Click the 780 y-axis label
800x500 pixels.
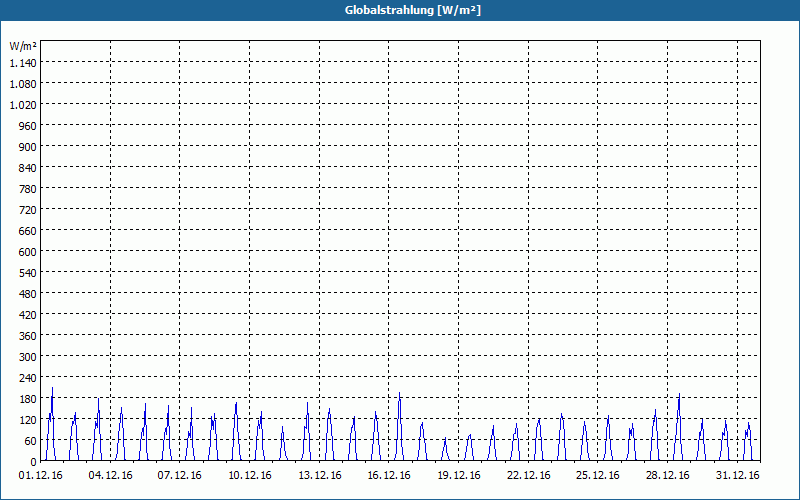tap(28, 189)
